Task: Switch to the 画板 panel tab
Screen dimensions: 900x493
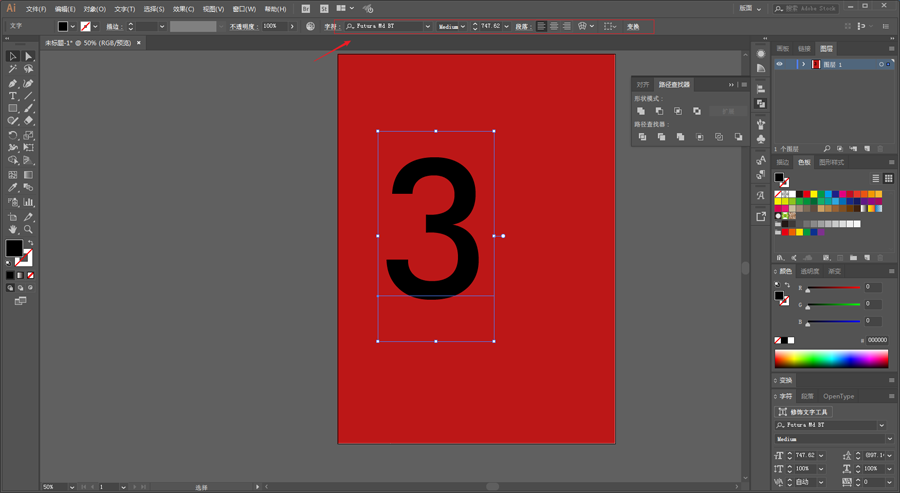Action: coord(783,49)
